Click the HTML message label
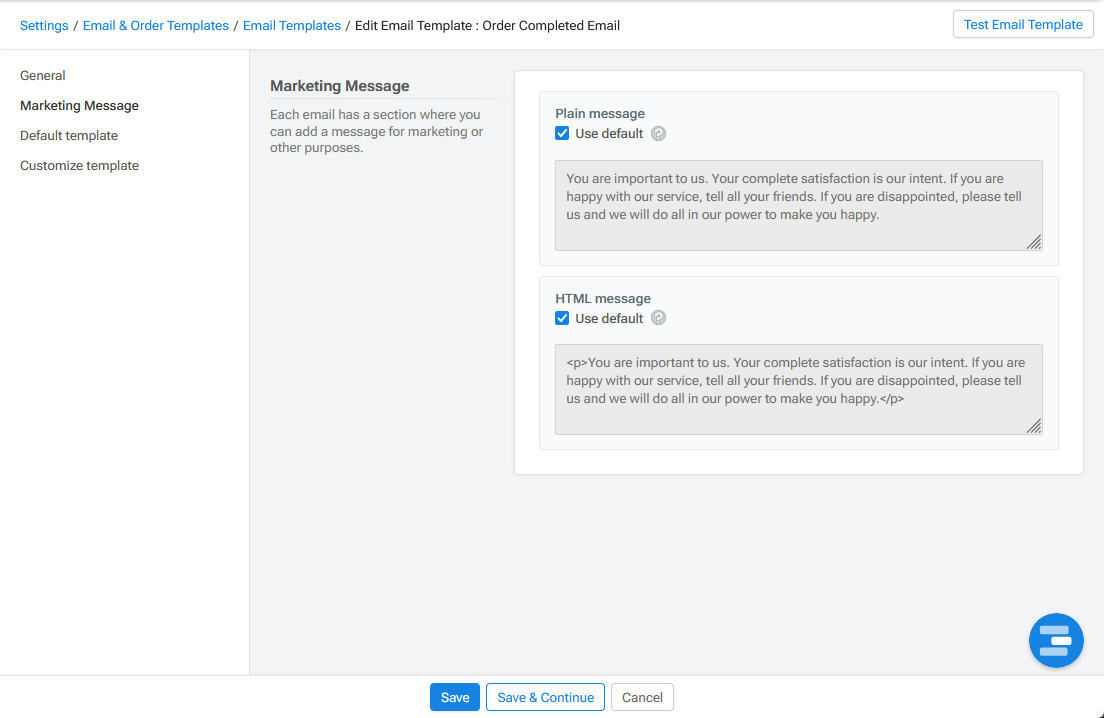The image size is (1104, 718). point(603,298)
